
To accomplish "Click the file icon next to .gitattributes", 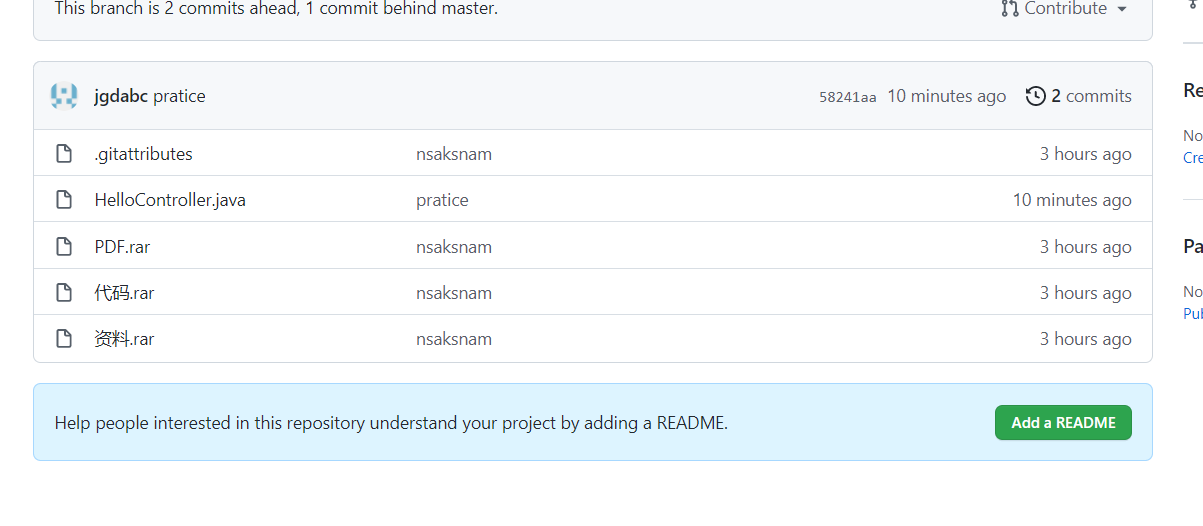I will tap(64, 154).
